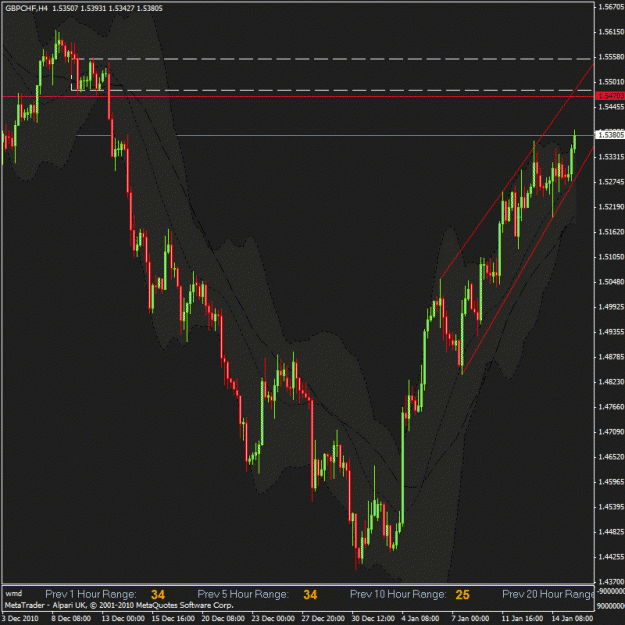Click the 13 Dec 00:00 time label

(123, 619)
